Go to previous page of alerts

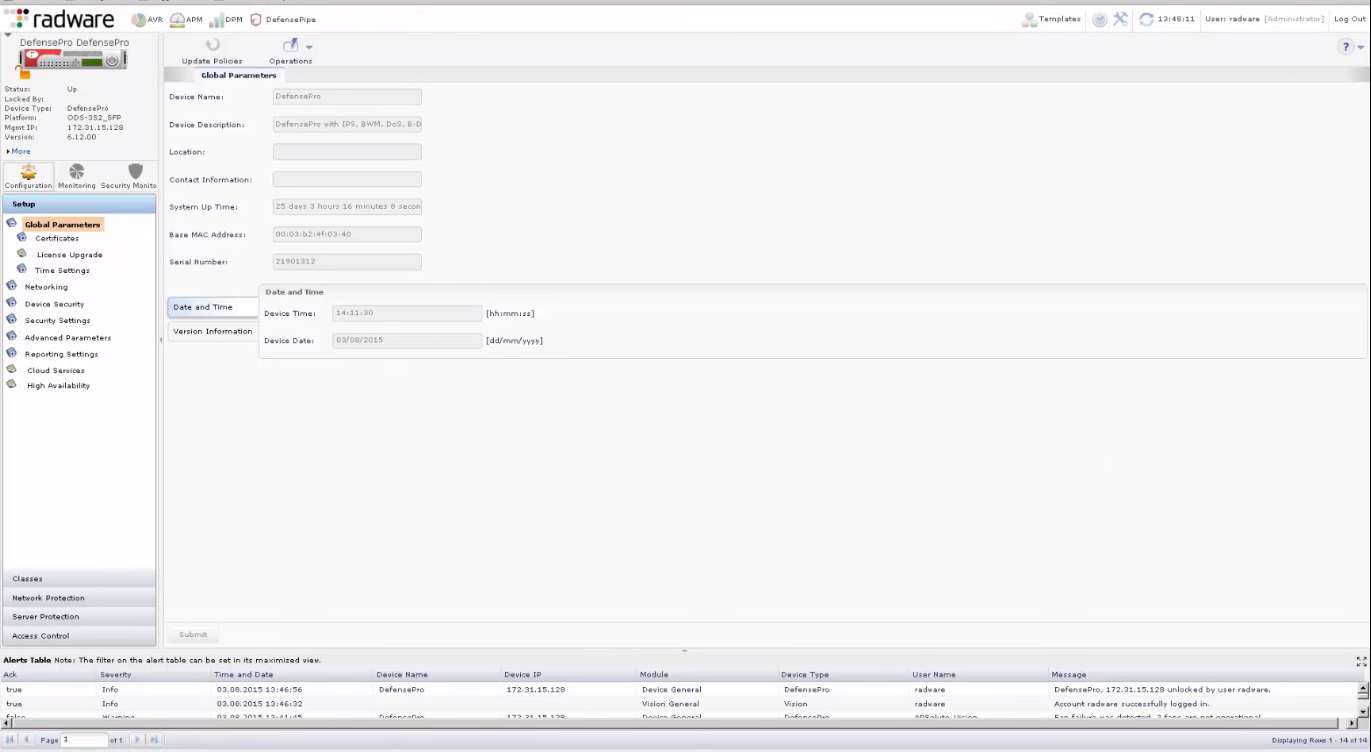(x=25, y=740)
